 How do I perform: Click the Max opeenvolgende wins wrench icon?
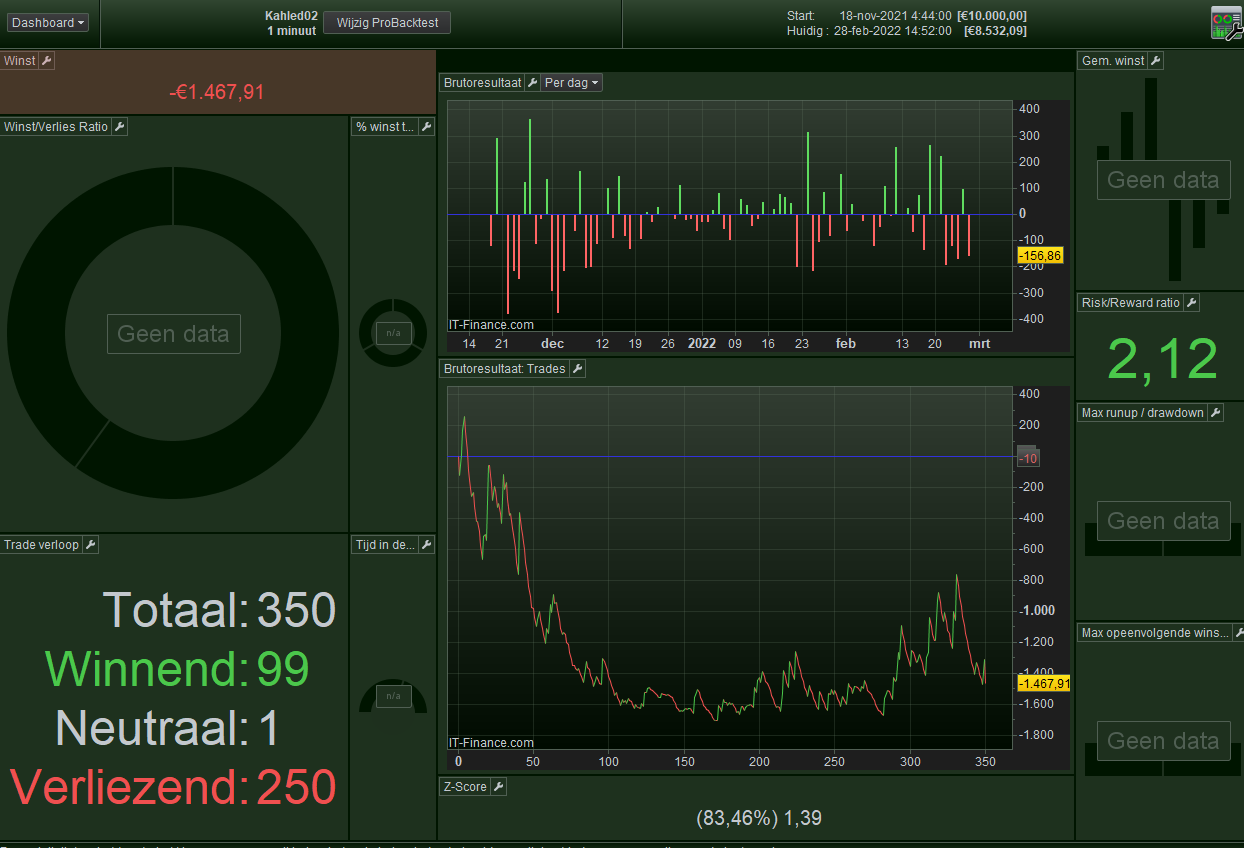(x=1238, y=633)
